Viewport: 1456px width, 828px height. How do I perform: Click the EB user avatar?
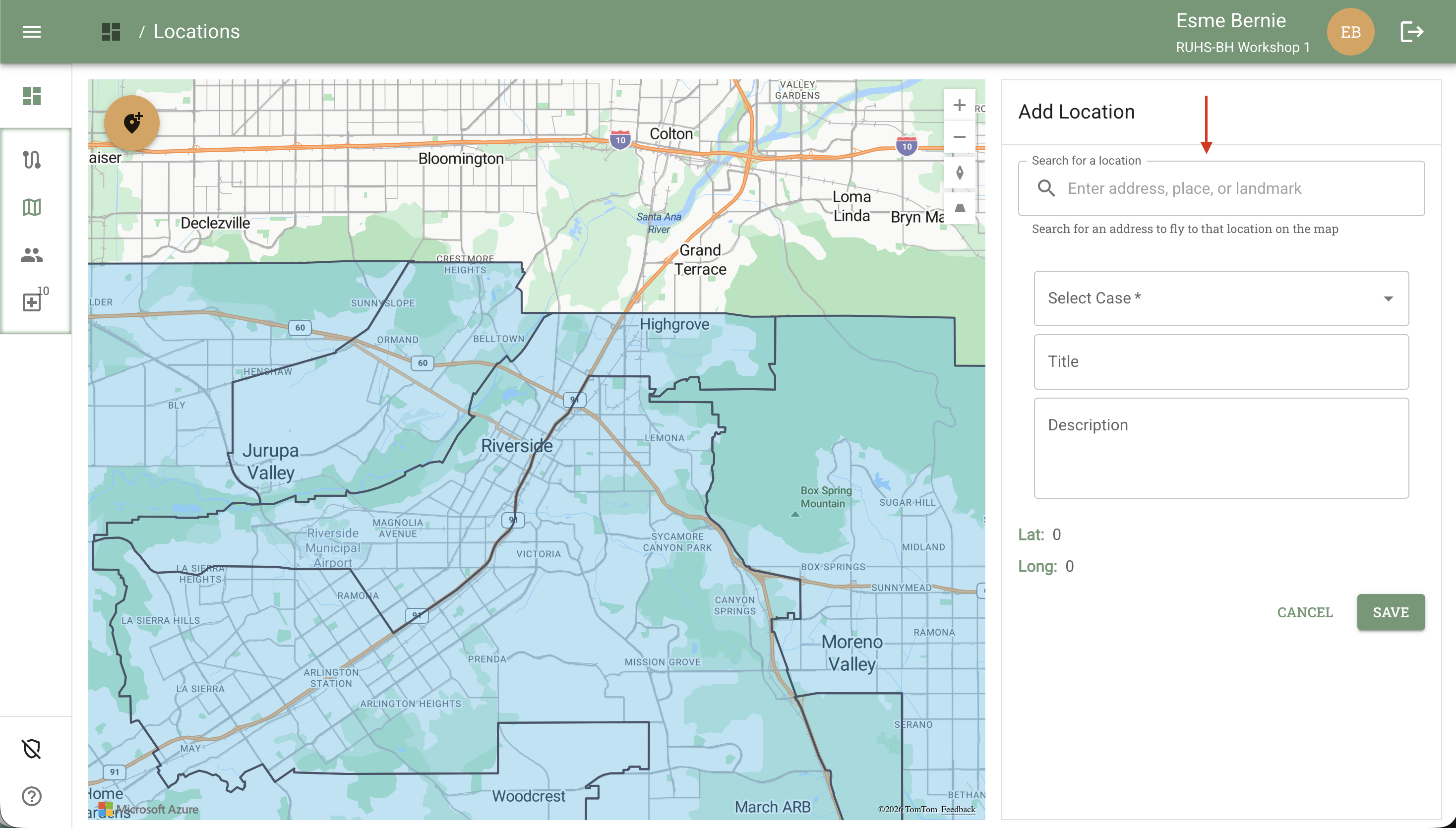[1350, 32]
